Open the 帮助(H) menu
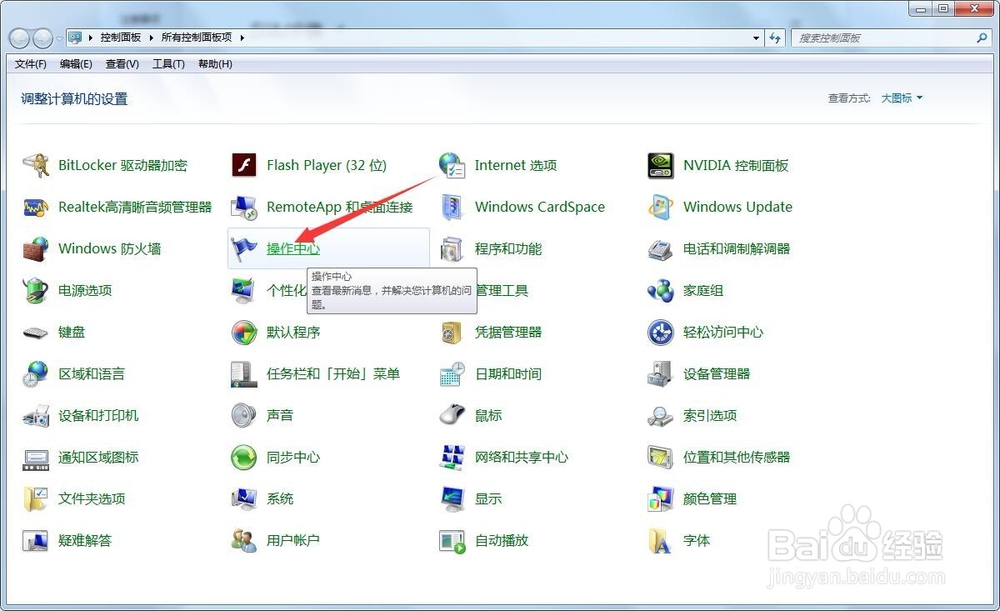The width and height of the screenshot is (1000, 611). pyautogui.click(x=215, y=64)
